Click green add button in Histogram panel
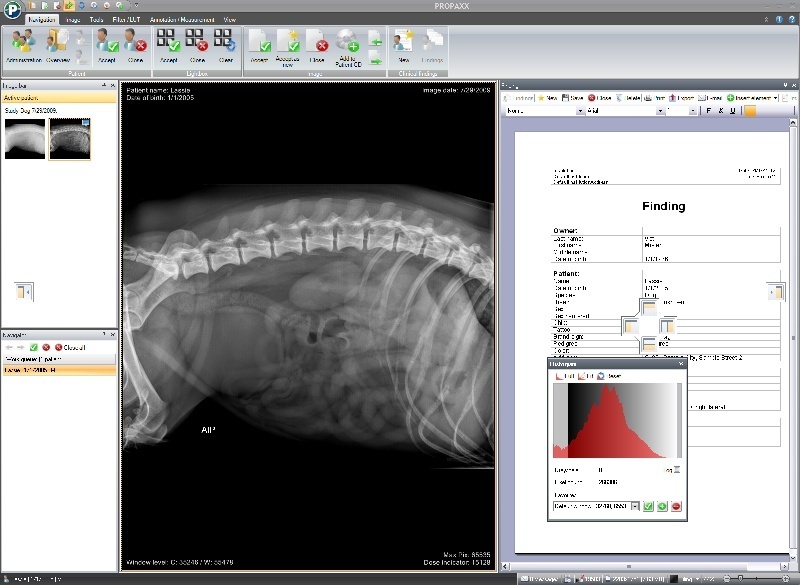The height and width of the screenshot is (585, 800). coord(662,507)
